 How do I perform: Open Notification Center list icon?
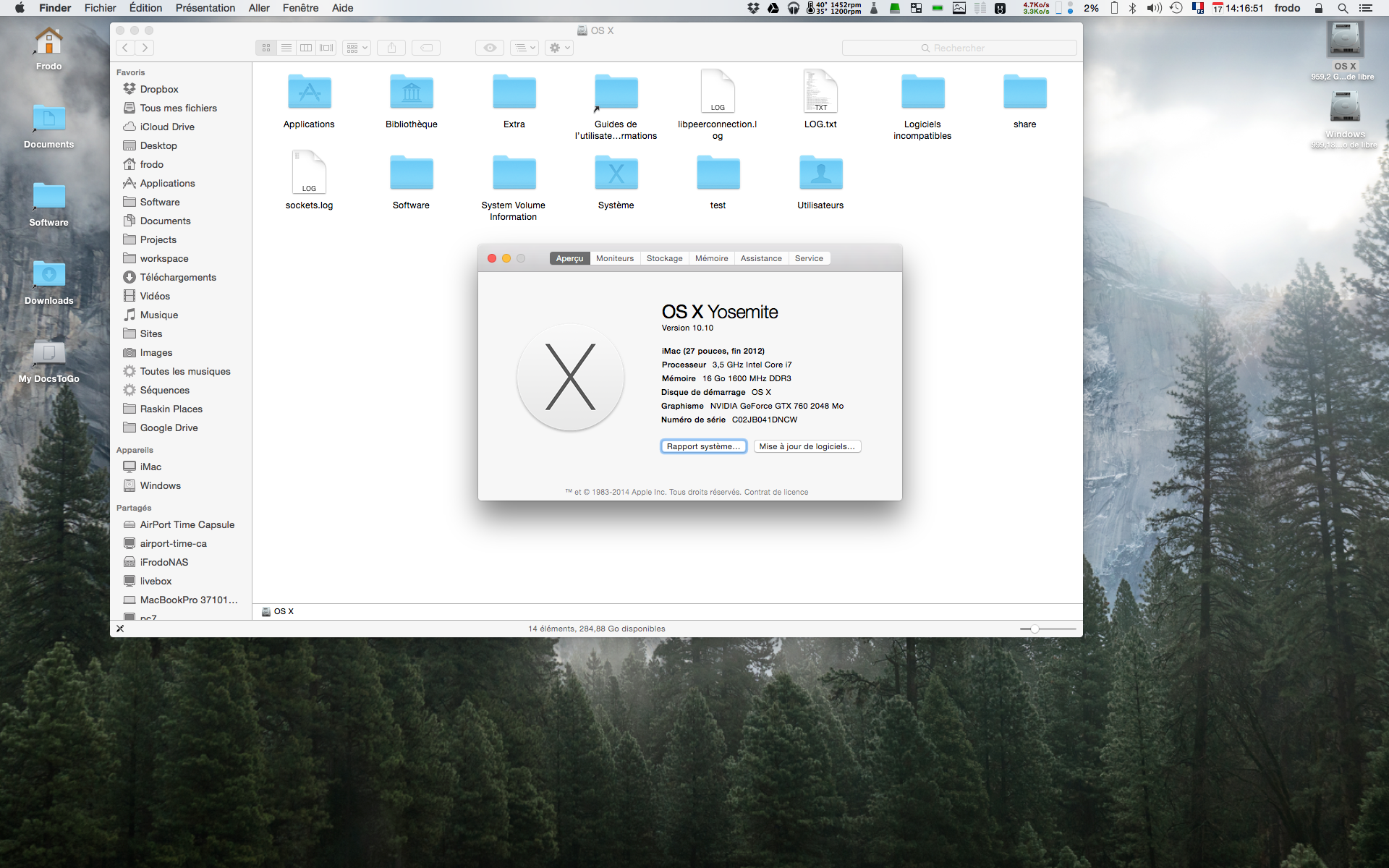pos(1366,8)
